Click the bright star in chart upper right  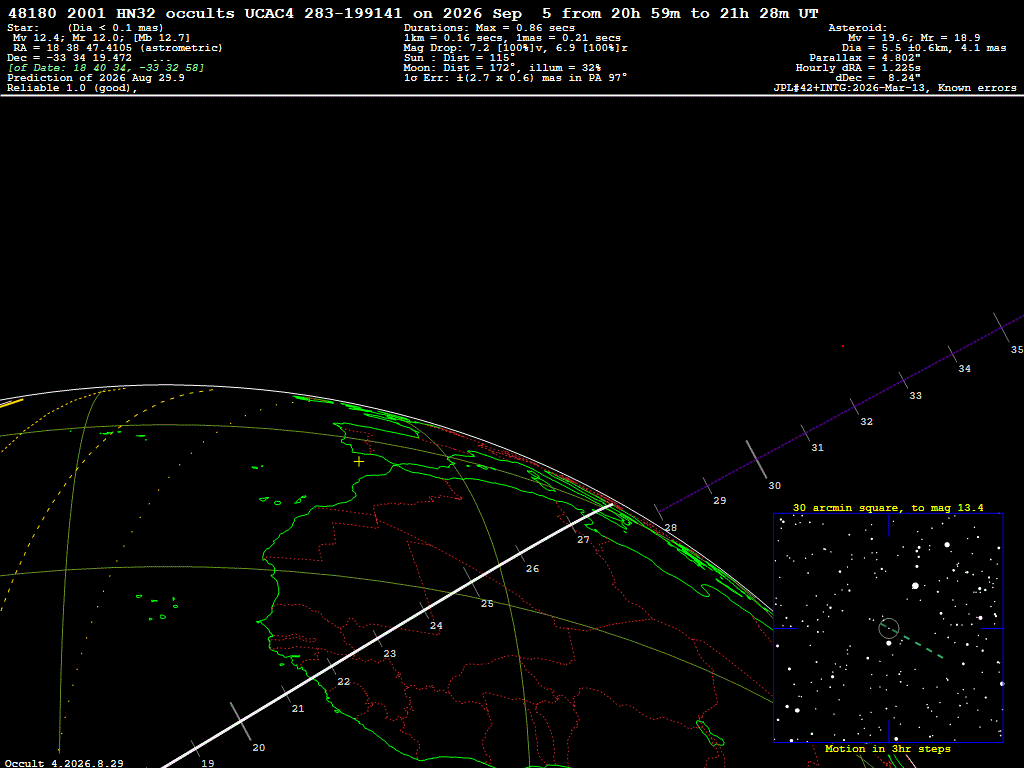pyautogui.click(x=947, y=544)
